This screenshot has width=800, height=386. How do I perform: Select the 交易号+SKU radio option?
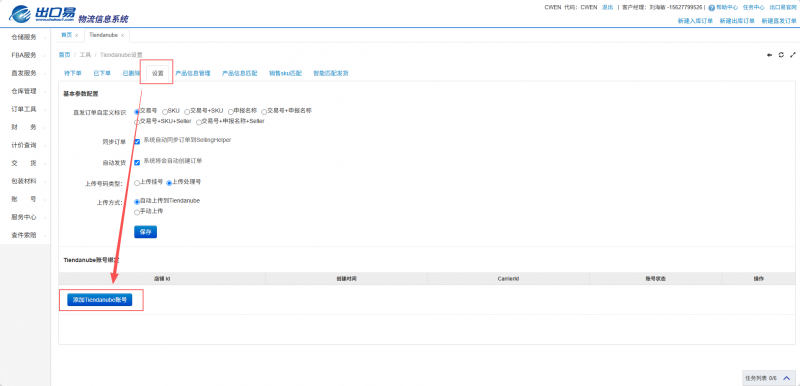coord(187,112)
